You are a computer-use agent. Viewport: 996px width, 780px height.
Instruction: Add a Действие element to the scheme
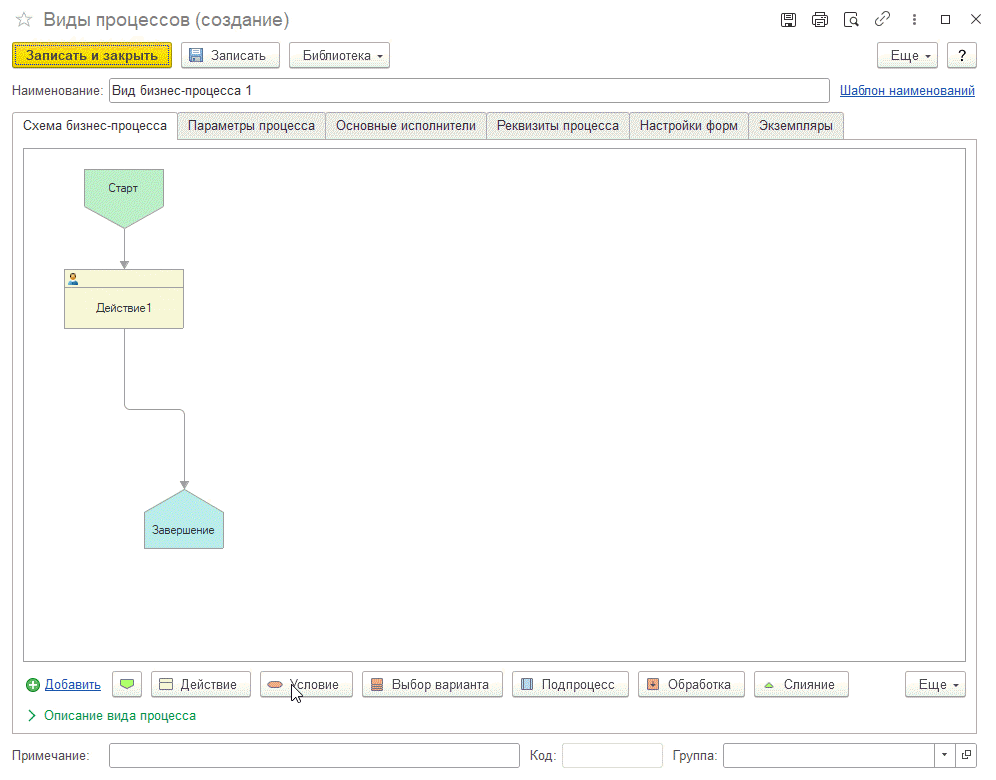click(x=201, y=685)
